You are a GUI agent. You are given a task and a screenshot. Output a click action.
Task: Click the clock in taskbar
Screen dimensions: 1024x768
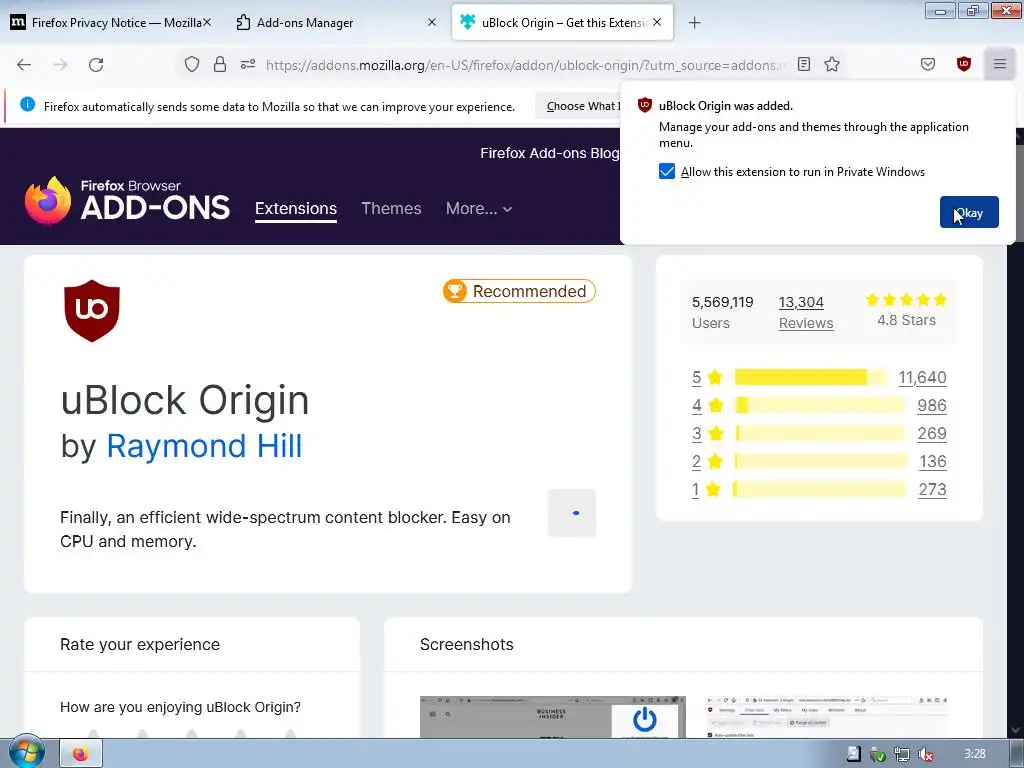(975, 754)
